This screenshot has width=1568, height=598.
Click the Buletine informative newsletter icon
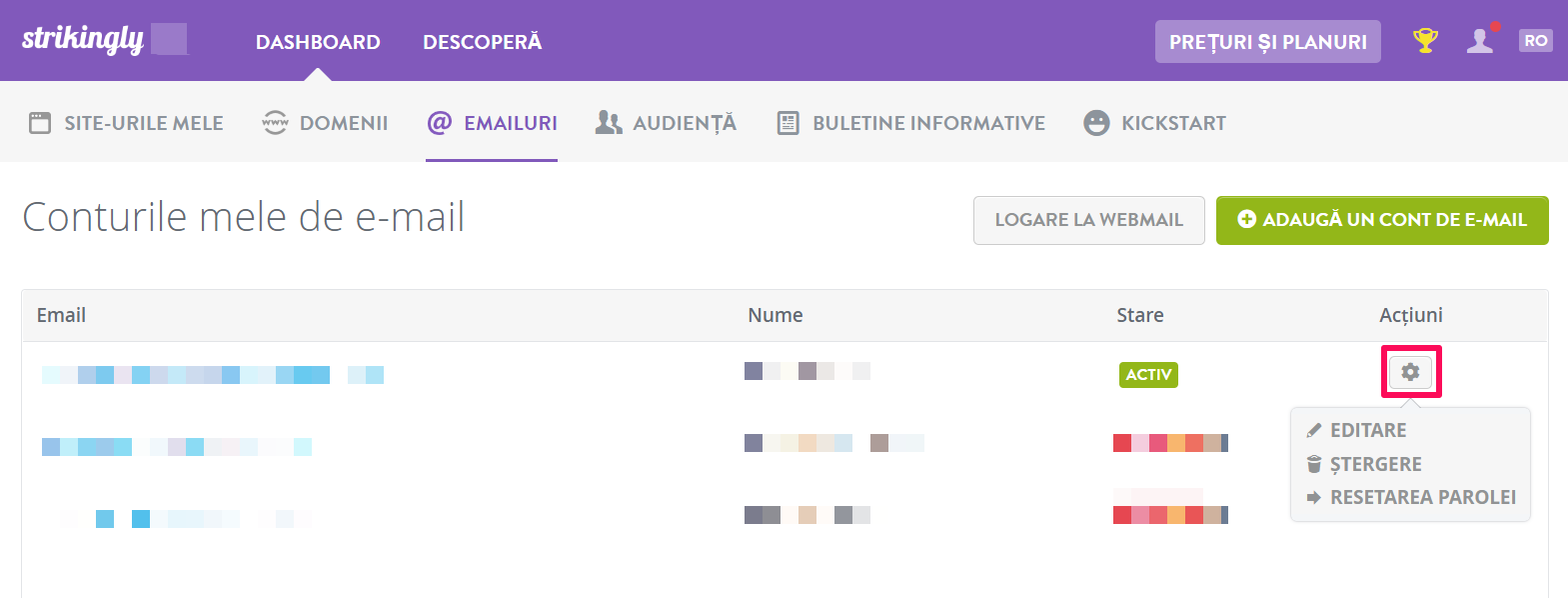pyautogui.click(x=788, y=123)
